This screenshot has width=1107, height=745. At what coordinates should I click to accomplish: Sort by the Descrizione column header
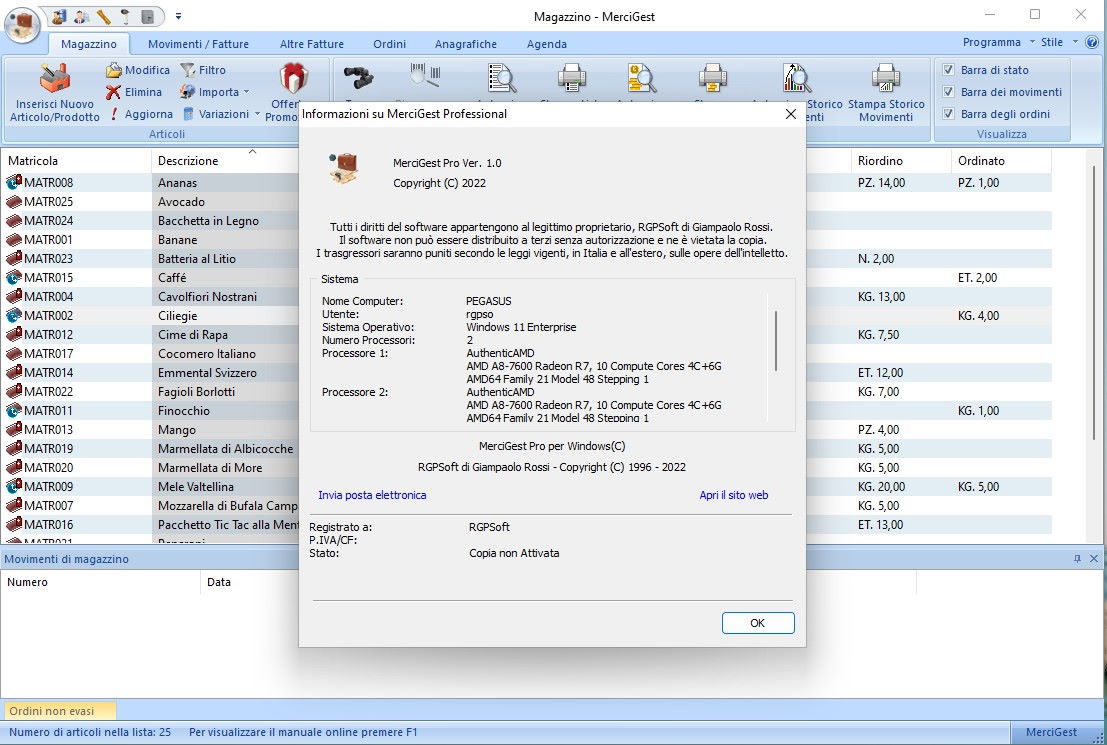point(225,161)
